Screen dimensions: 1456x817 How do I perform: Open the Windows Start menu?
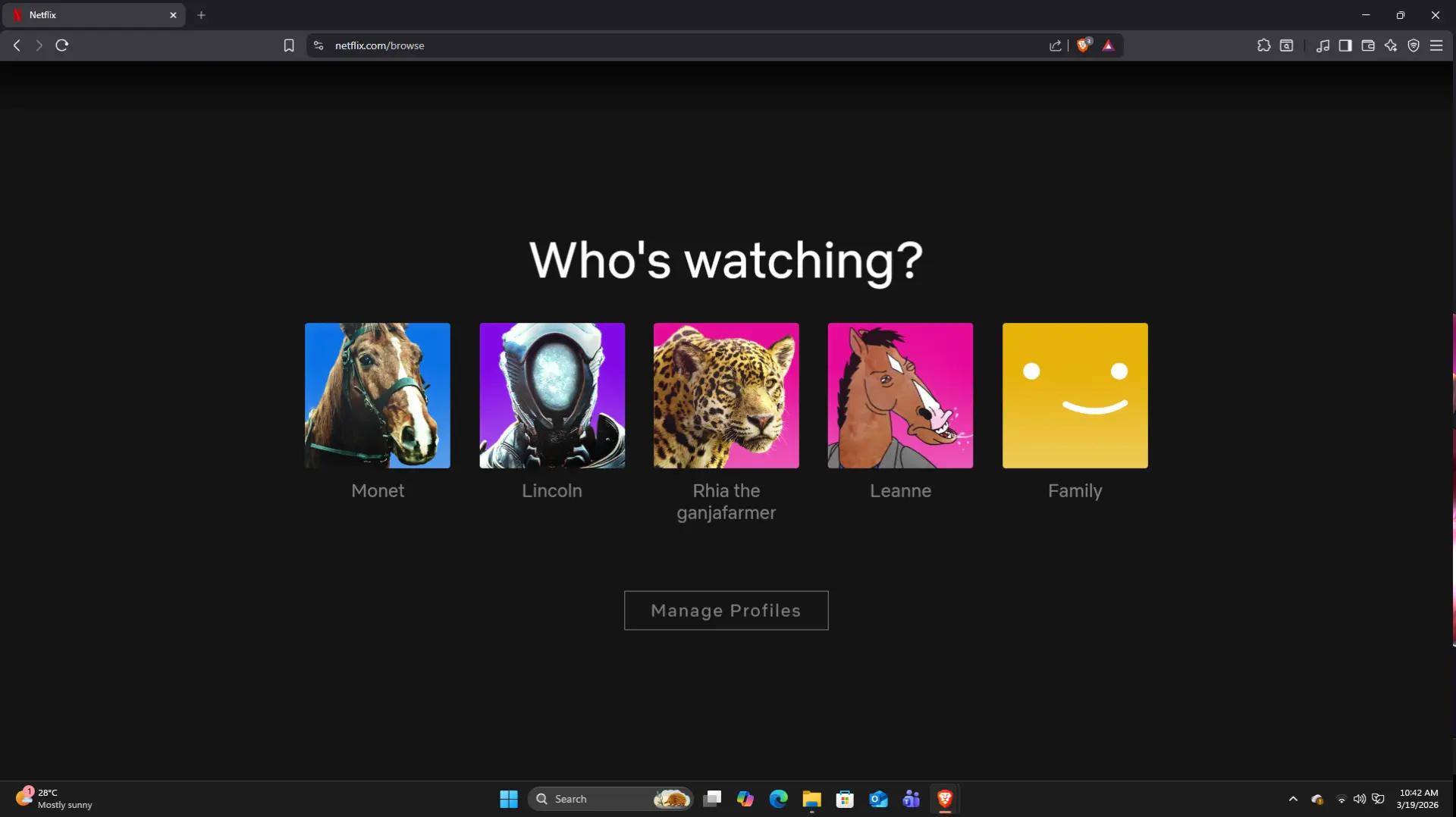(x=509, y=799)
